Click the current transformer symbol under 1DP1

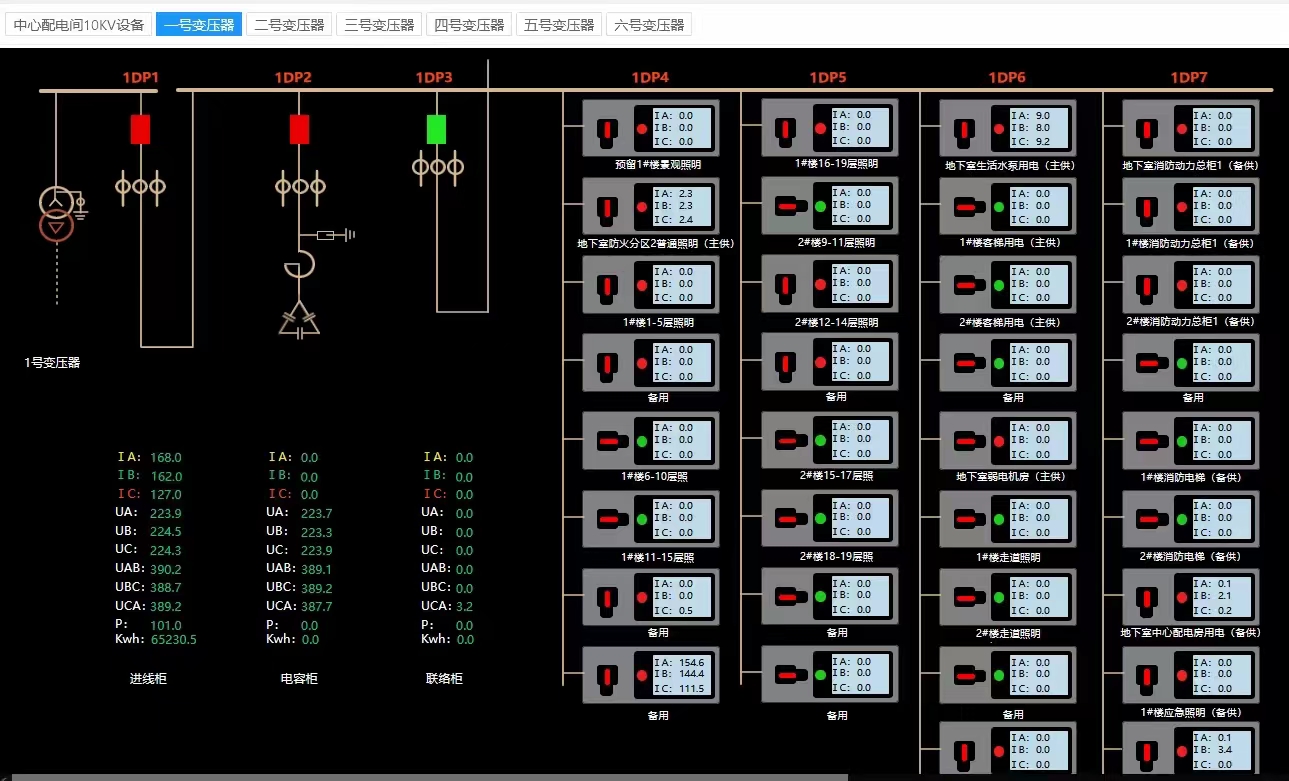[x=140, y=186]
